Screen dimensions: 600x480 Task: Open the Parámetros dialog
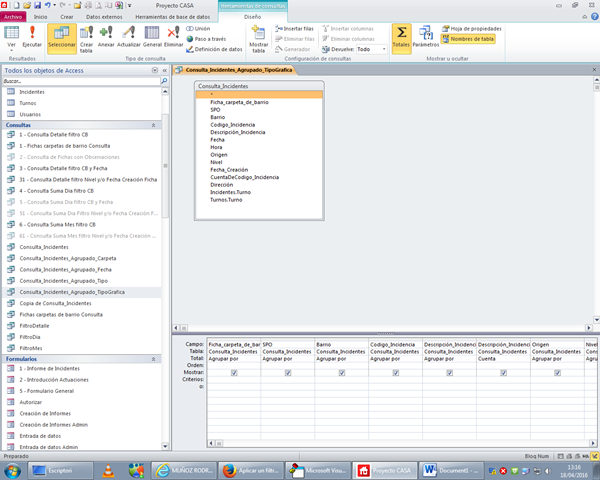[426, 38]
